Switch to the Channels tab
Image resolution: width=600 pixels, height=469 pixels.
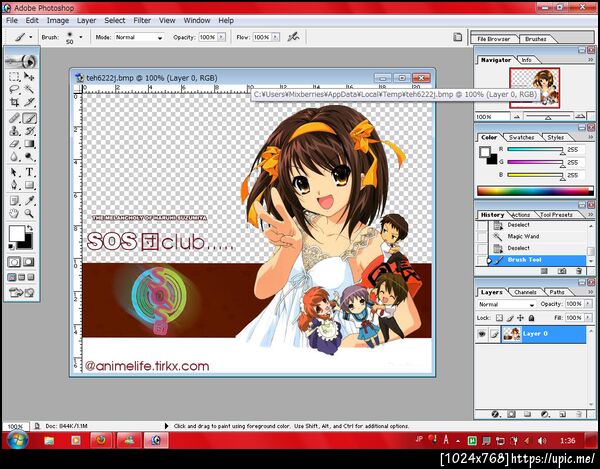pyautogui.click(x=525, y=292)
